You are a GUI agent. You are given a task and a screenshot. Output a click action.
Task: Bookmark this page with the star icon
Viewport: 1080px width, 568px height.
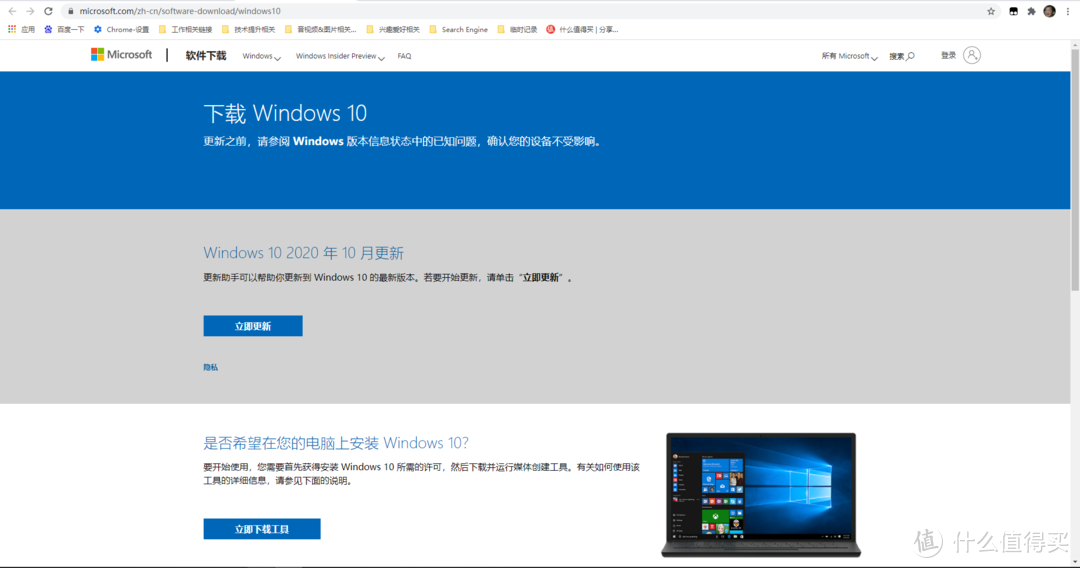coord(990,11)
